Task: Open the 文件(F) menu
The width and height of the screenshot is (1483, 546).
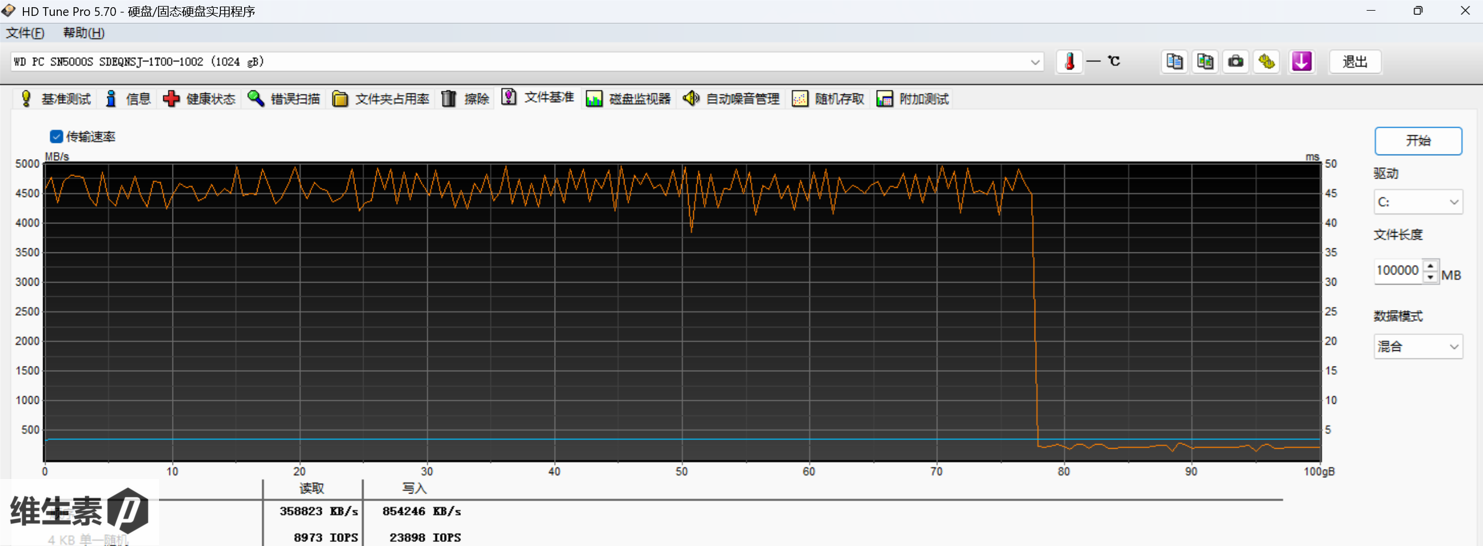Action: [25, 33]
